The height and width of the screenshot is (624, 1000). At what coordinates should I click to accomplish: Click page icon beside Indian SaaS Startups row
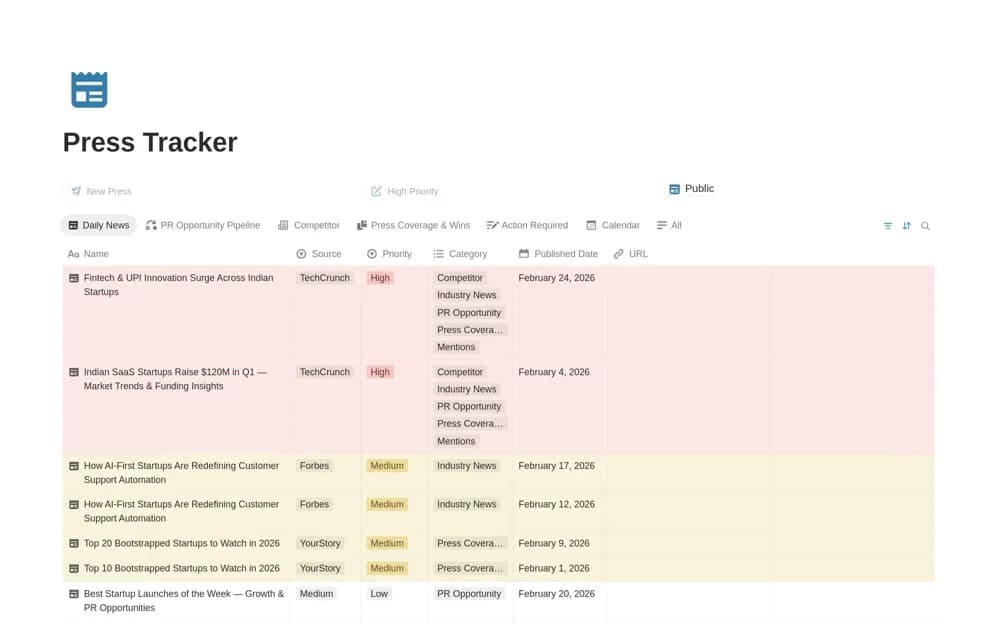coord(74,372)
